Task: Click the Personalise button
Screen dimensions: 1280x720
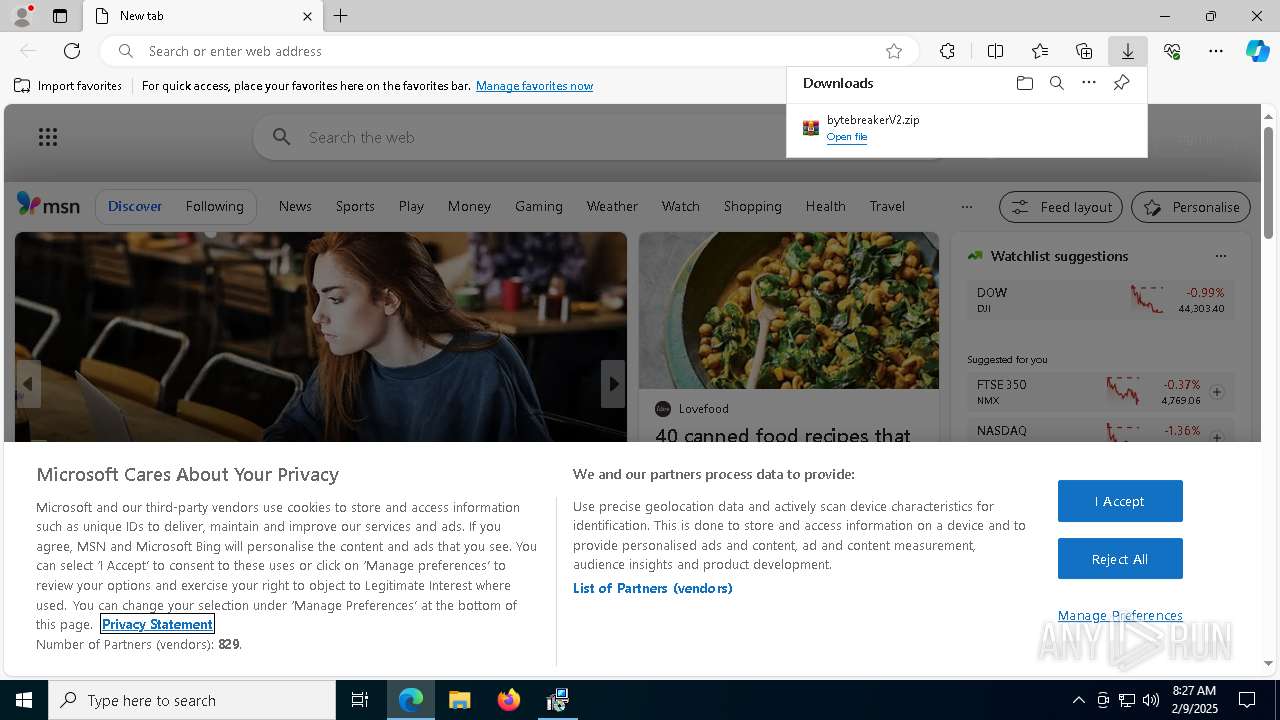Action: click(x=1191, y=207)
